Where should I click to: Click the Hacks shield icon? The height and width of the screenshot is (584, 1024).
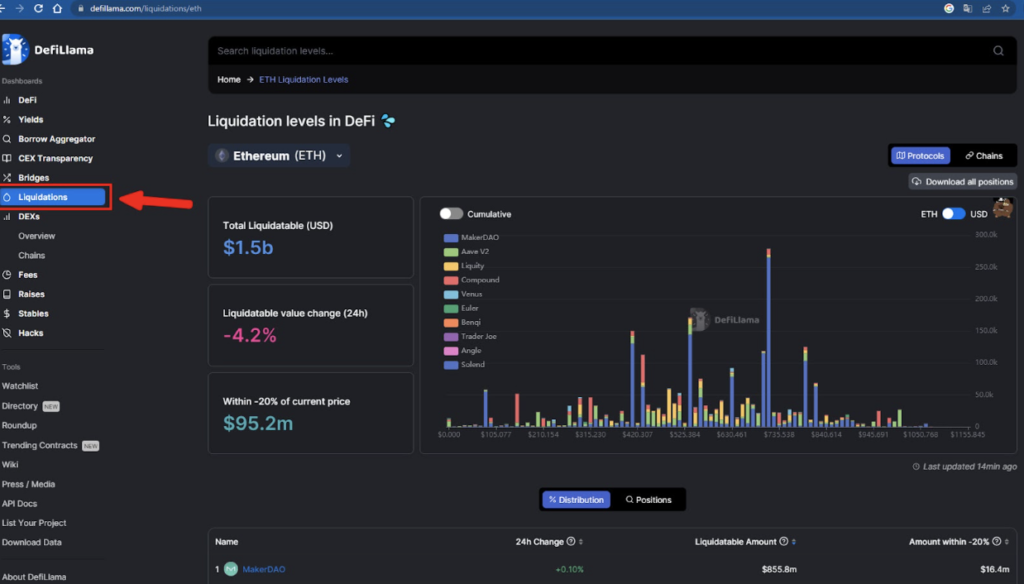click(7, 333)
